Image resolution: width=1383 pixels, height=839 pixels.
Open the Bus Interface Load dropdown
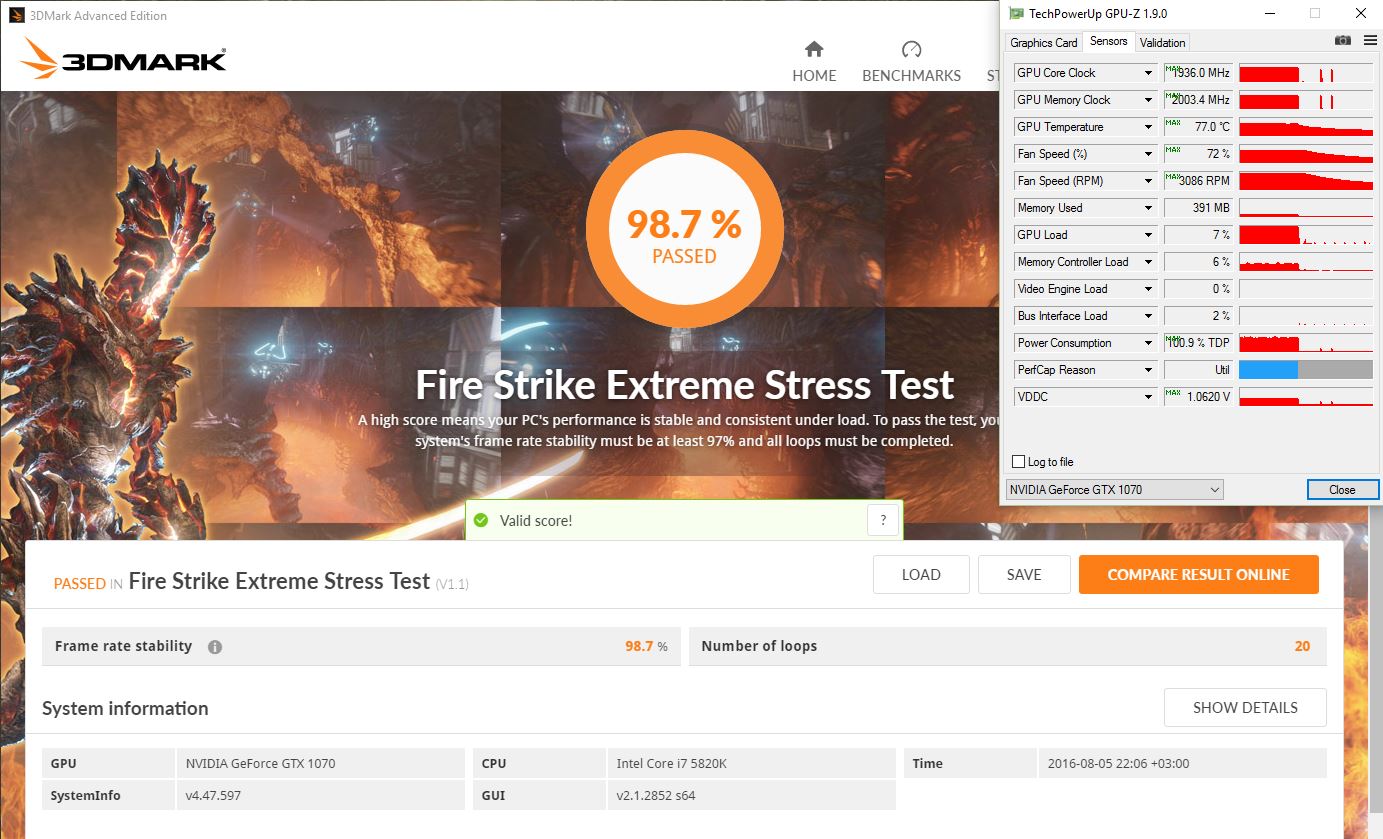[1148, 316]
